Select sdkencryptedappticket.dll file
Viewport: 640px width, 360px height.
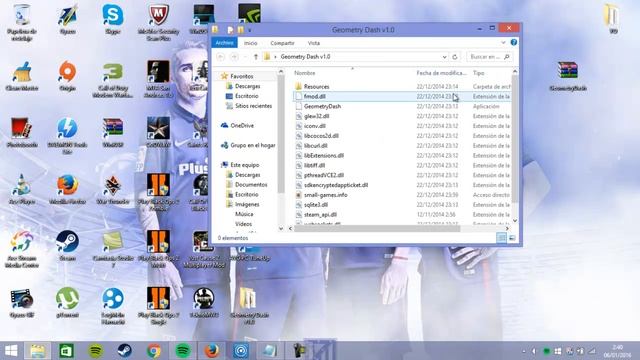336,185
